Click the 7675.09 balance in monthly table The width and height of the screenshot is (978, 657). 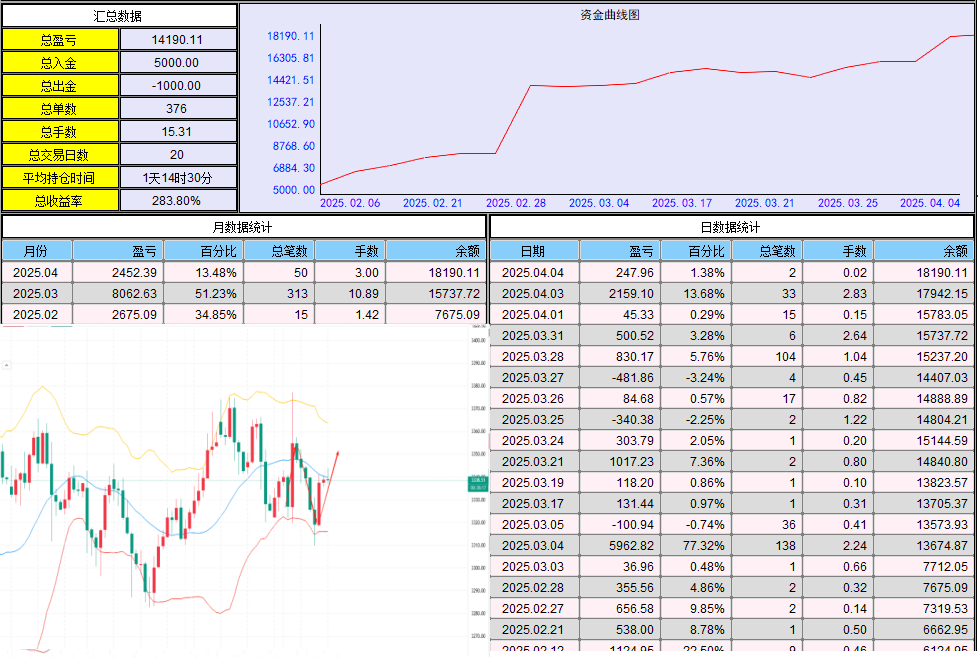tap(457, 314)
